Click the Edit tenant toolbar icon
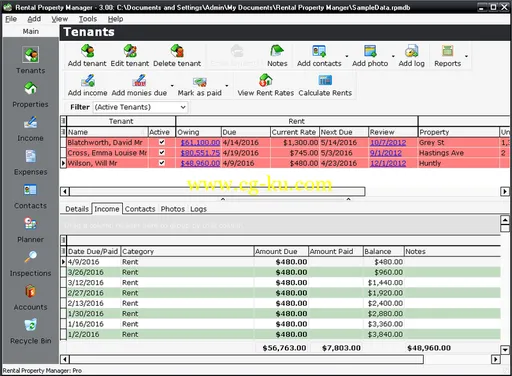Image resolution: width=512 pixels, height=376 pixels. (x=130, y=56)
